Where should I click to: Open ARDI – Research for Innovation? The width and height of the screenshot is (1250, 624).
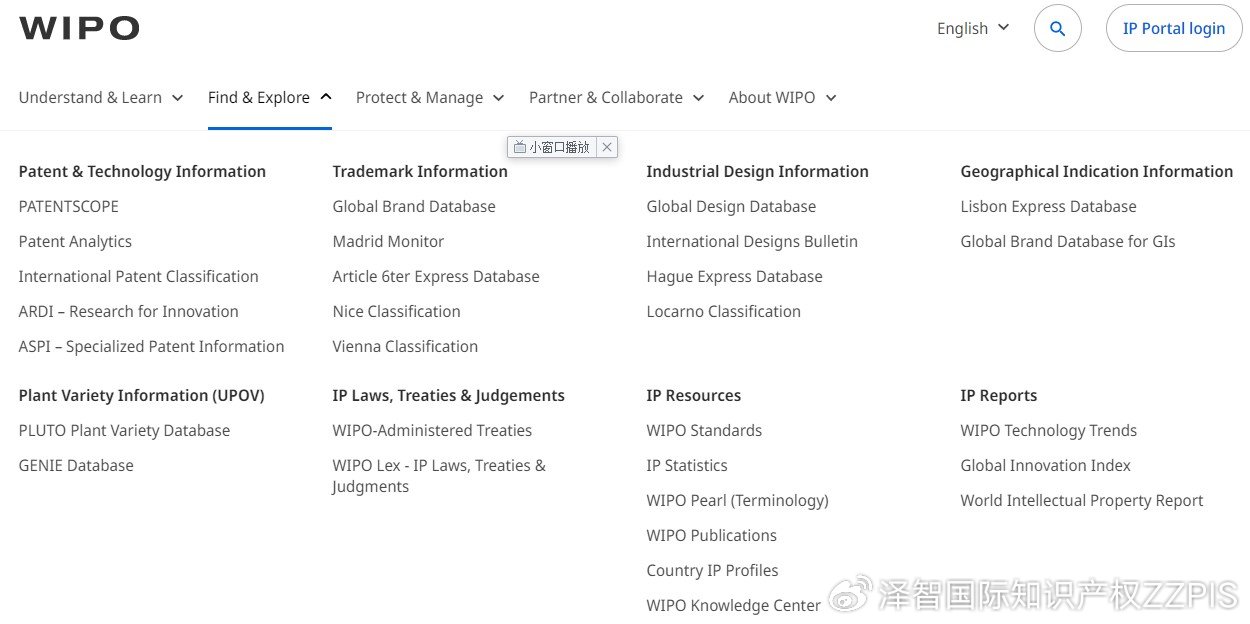tap(129, 311)
